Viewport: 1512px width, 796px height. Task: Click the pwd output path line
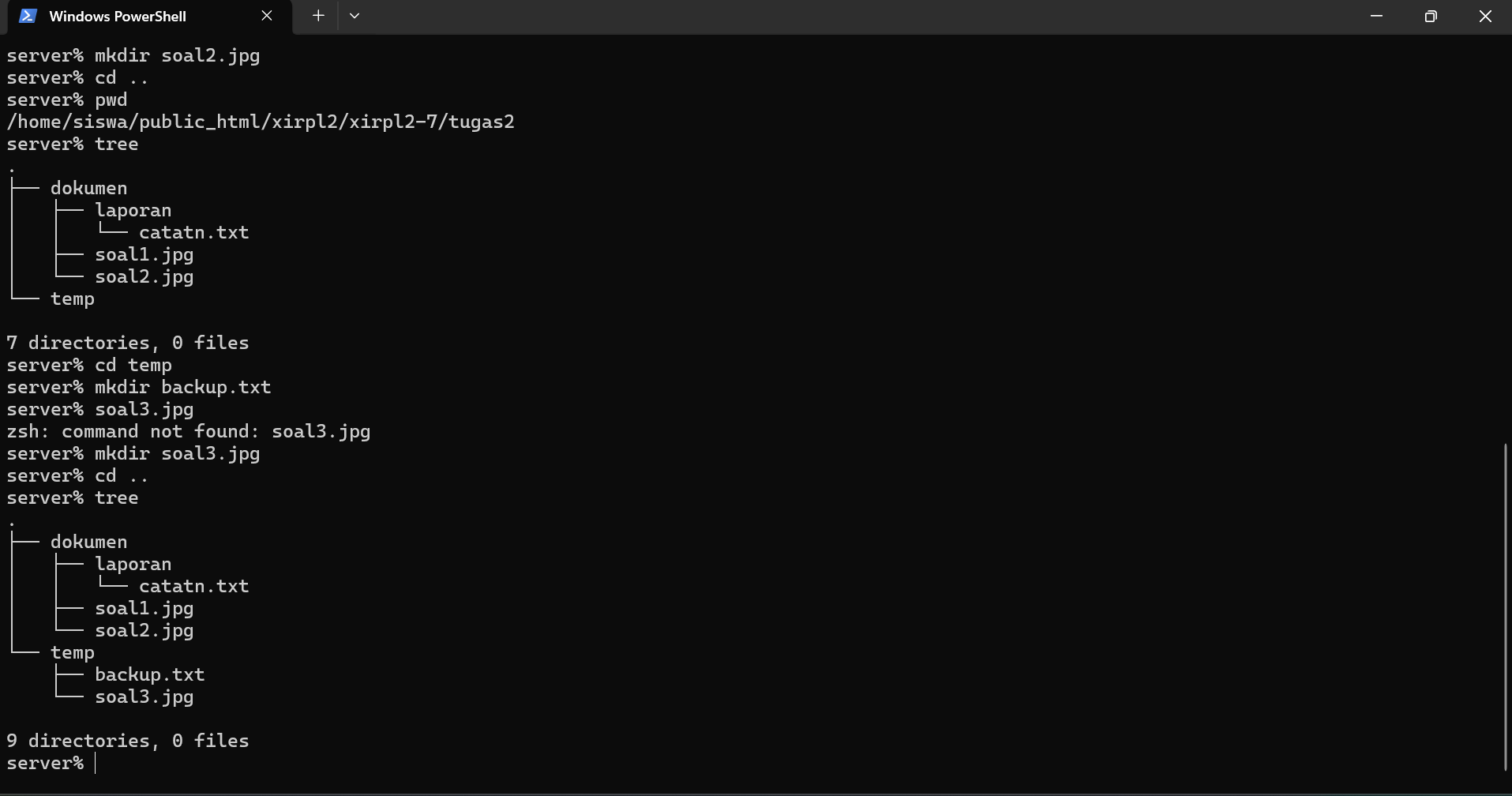point(261,122)
